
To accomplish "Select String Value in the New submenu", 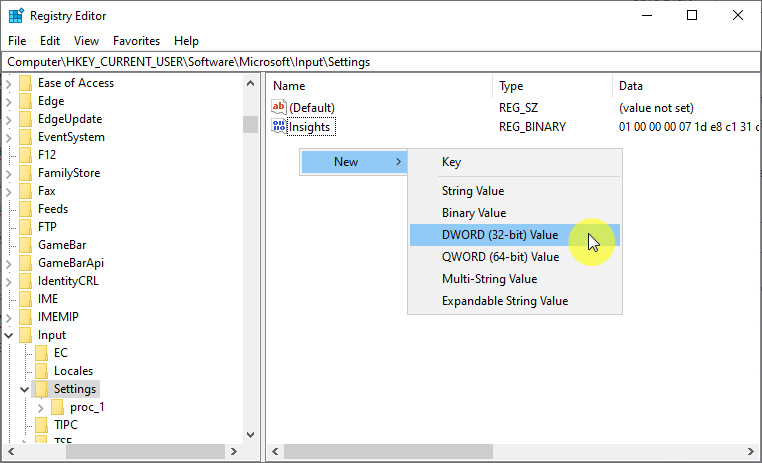I will point(473,191).
